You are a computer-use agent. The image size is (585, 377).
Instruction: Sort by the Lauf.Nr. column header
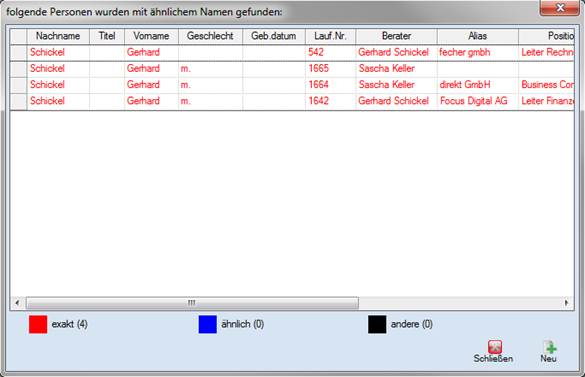click(x=331, y=36)
